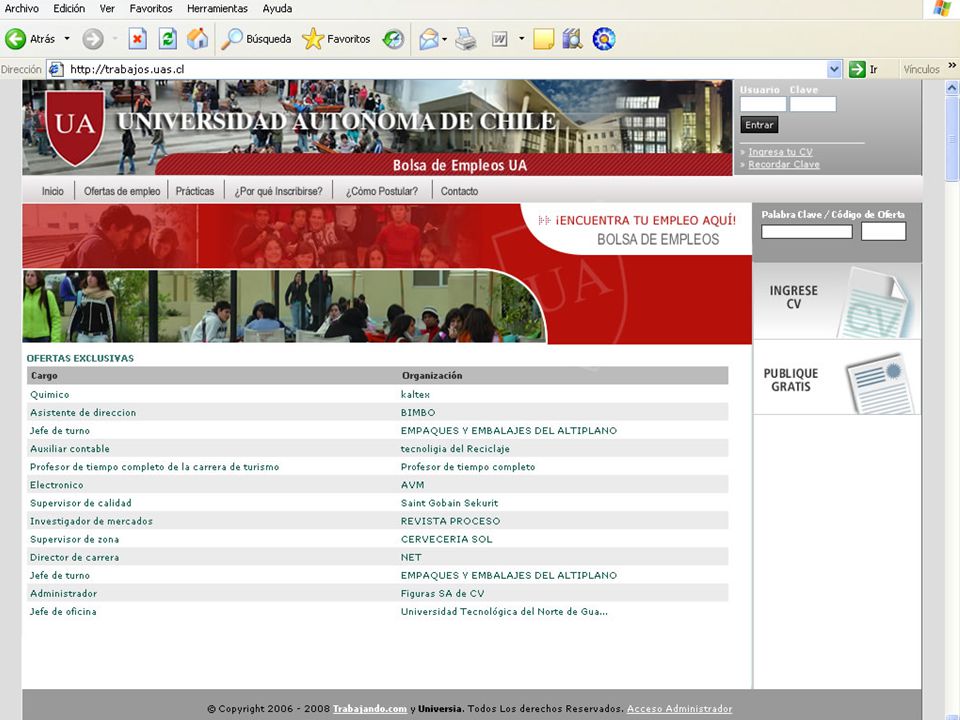Focus the Palabra Clave search field

[806, 231]
